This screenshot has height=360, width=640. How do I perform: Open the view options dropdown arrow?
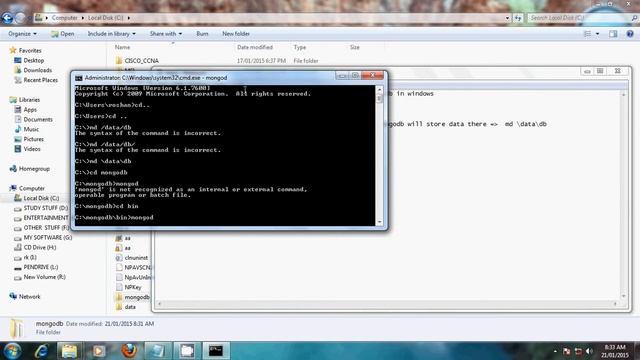coord(598,34)
